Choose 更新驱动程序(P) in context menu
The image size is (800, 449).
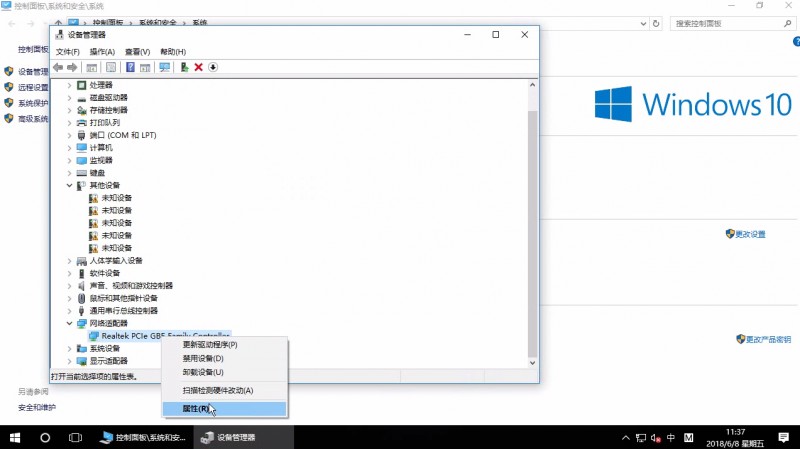224,345
